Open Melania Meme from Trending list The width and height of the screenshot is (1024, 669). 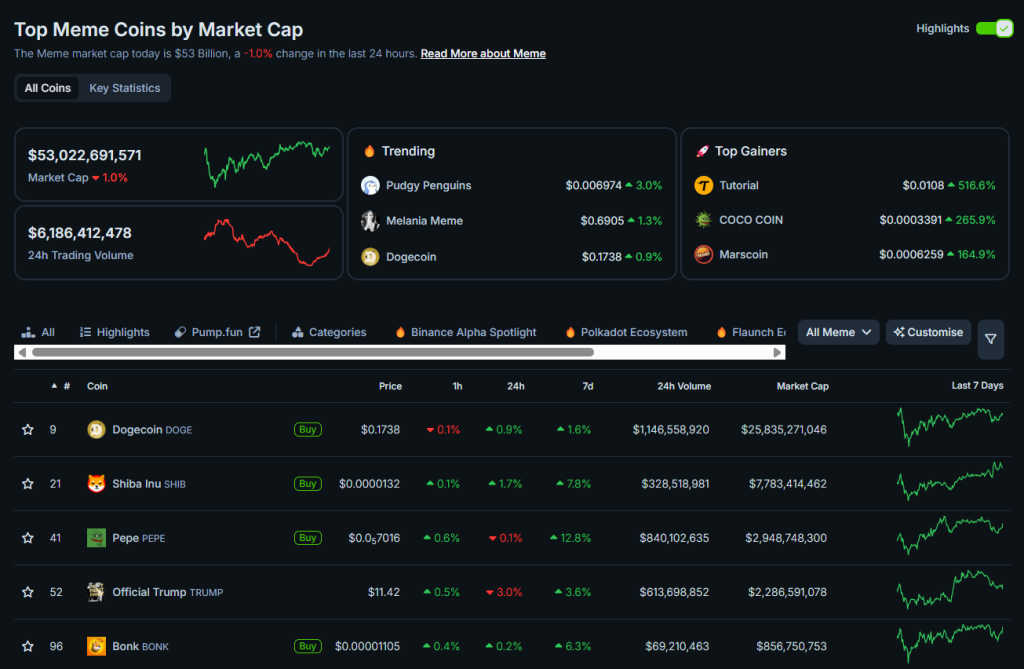pos(424,221)
